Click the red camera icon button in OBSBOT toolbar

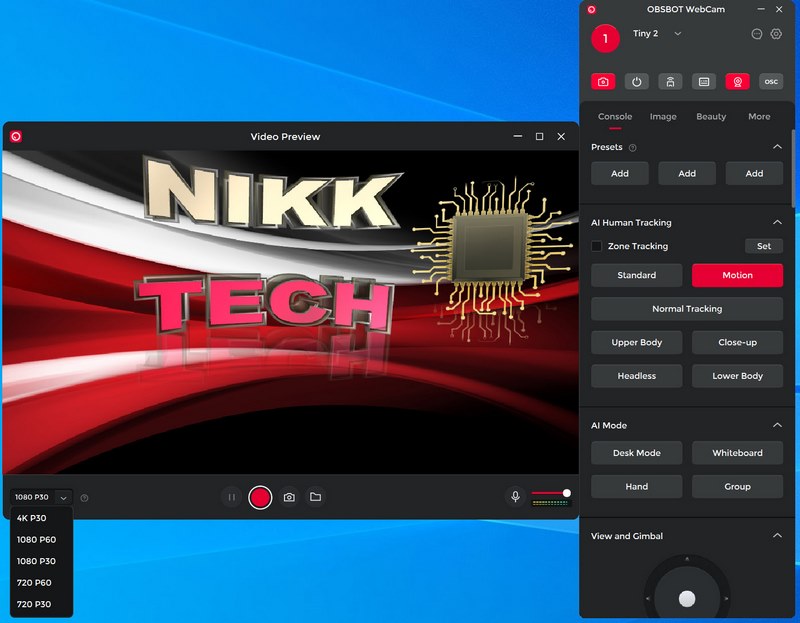coord(603,82)
